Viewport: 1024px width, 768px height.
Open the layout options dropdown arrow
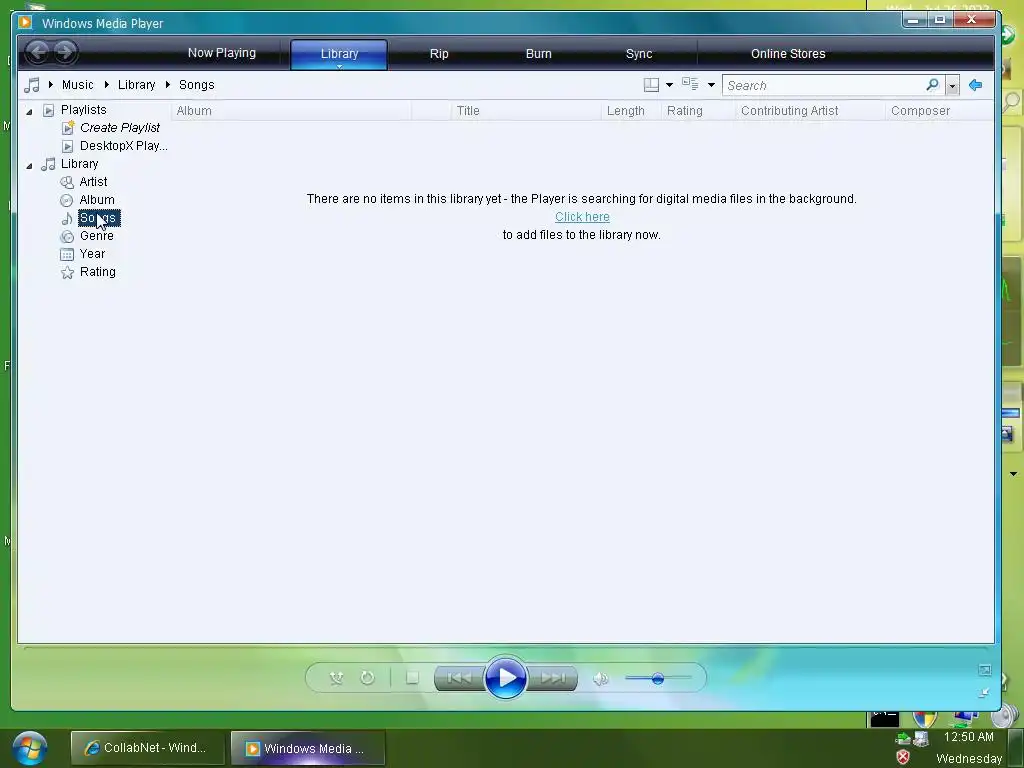click(669, 85)
